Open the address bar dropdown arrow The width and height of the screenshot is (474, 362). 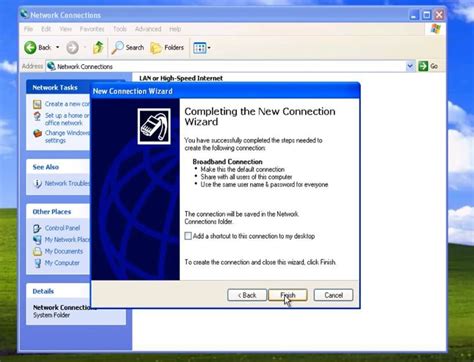coord(410,66)
